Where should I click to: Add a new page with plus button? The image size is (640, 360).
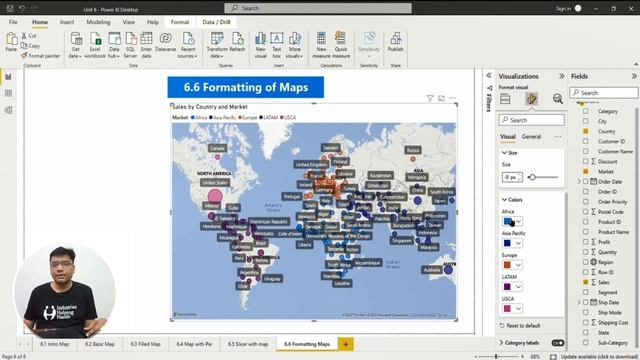tap(346, 344)
